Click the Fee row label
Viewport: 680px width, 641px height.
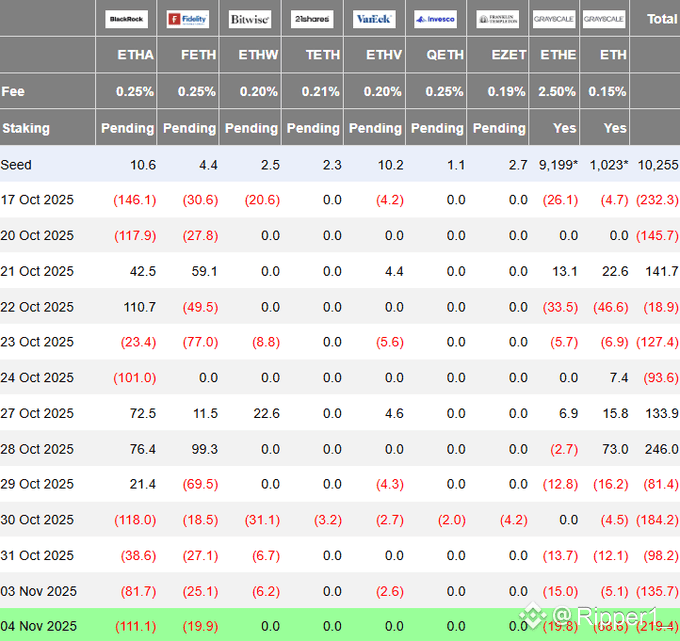(13, 92)
